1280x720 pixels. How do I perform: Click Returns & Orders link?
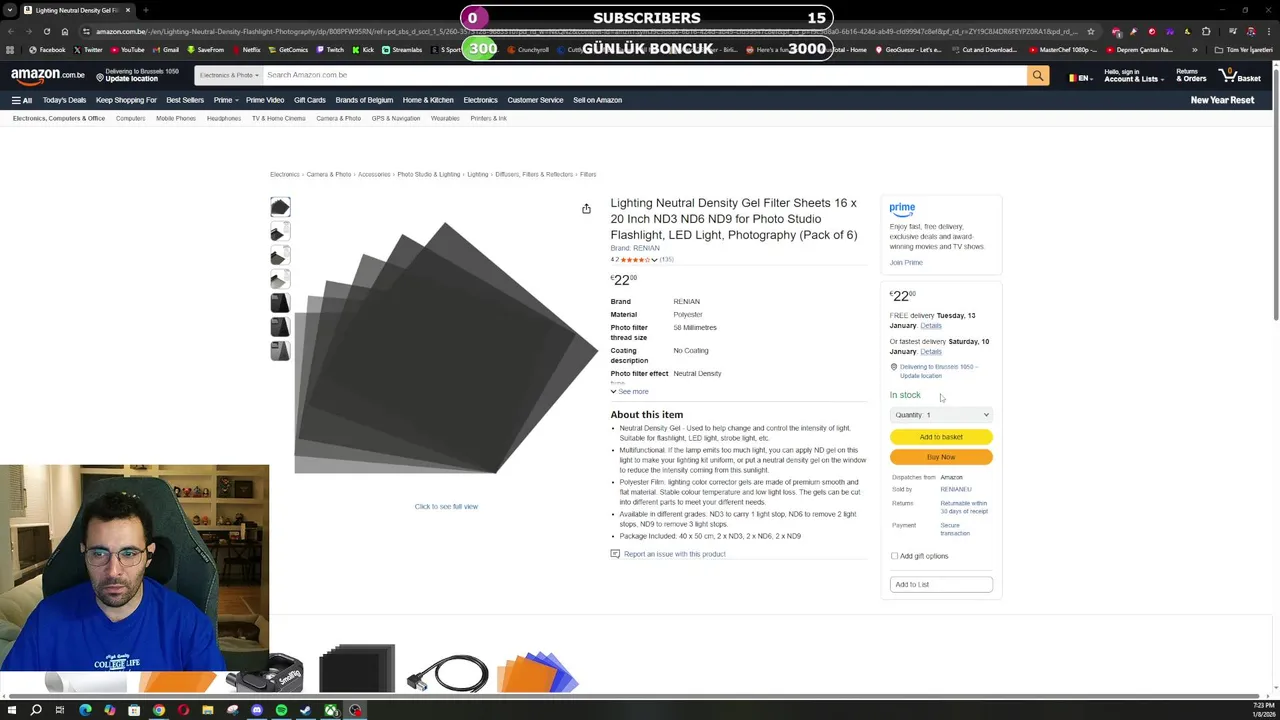coord(1191,75)
